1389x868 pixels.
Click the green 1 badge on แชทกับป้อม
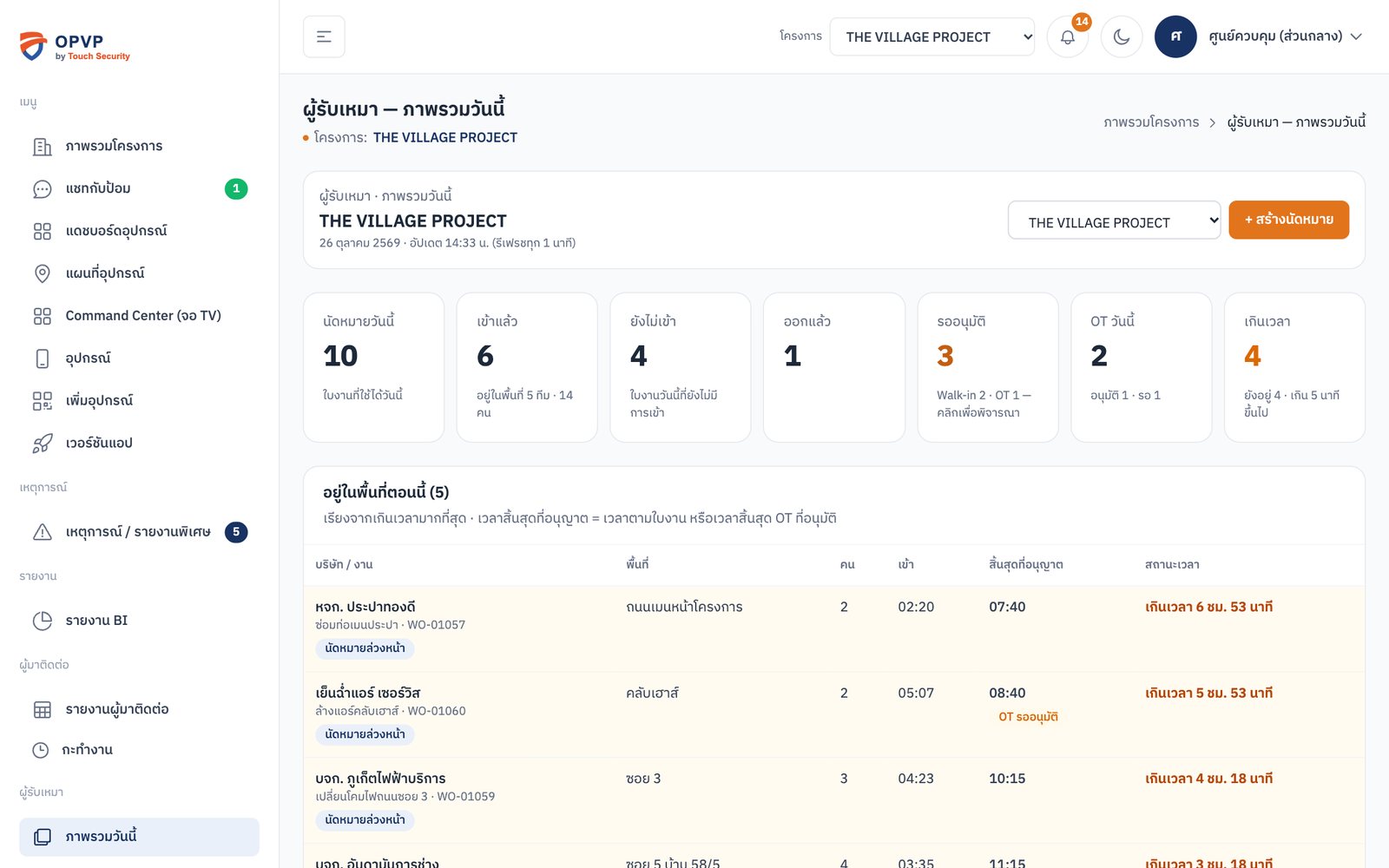pos(236,188)
